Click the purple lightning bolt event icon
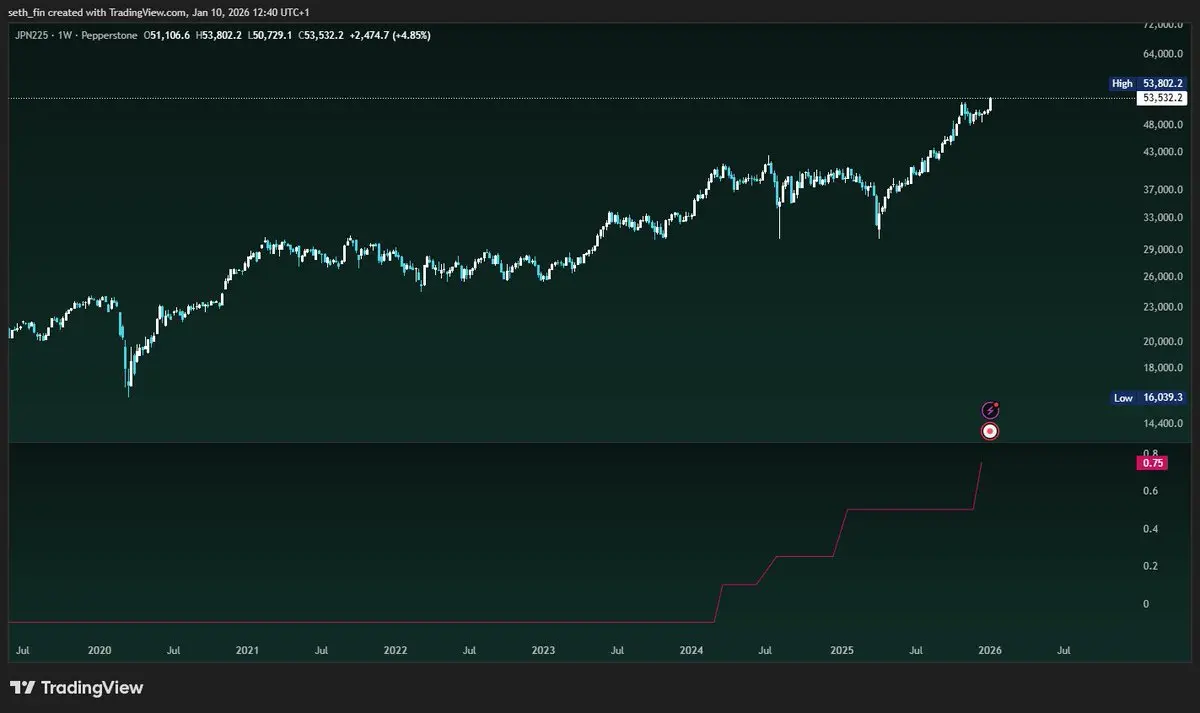This screenshot has width=1200, height=713. pos(990,409)
